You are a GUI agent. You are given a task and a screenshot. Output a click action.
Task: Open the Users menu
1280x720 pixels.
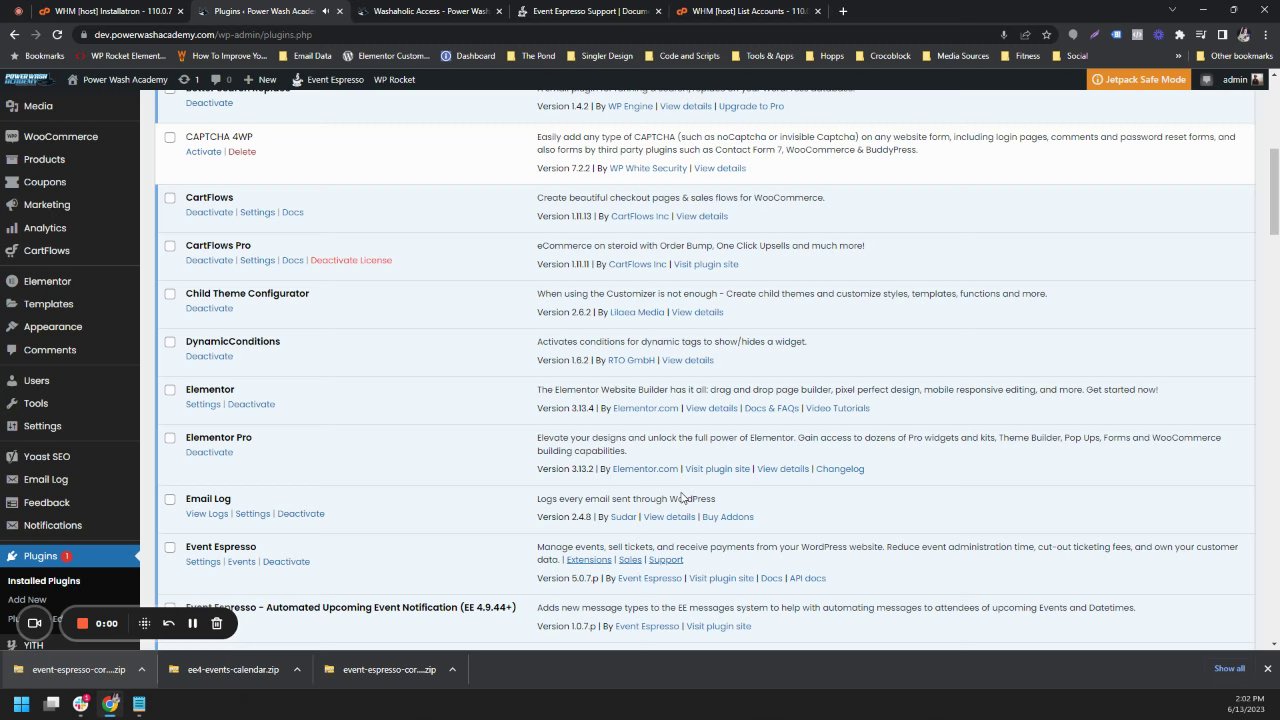coord(36,381)
